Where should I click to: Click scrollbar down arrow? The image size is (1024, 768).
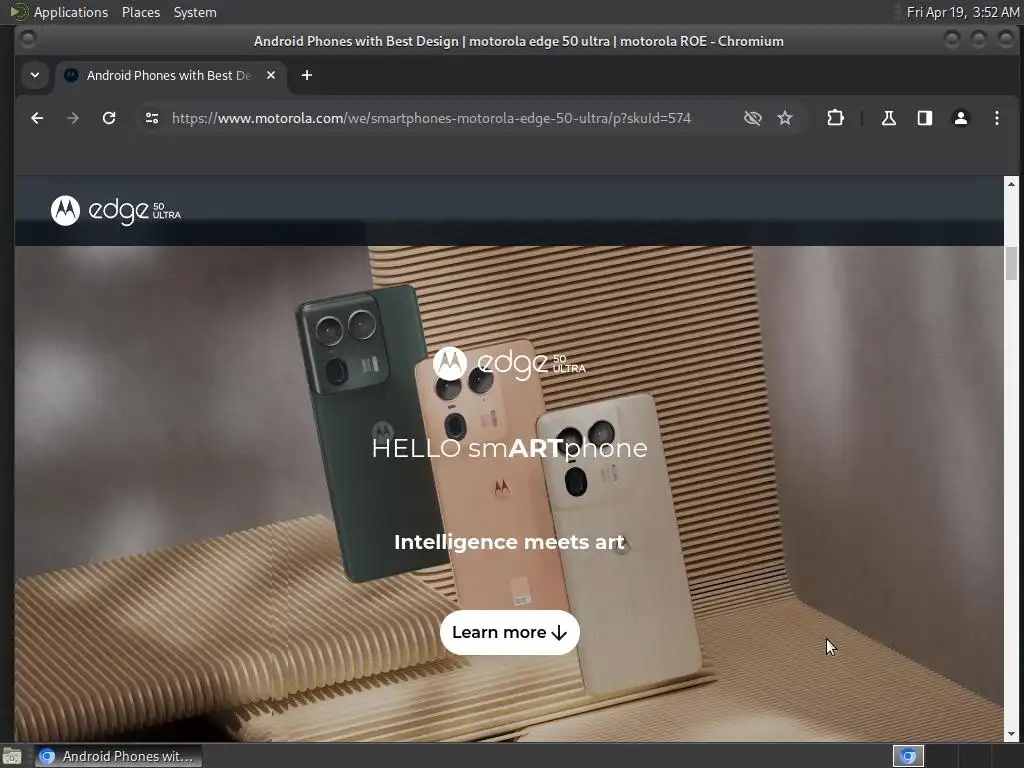click(x=1011, y=734)
